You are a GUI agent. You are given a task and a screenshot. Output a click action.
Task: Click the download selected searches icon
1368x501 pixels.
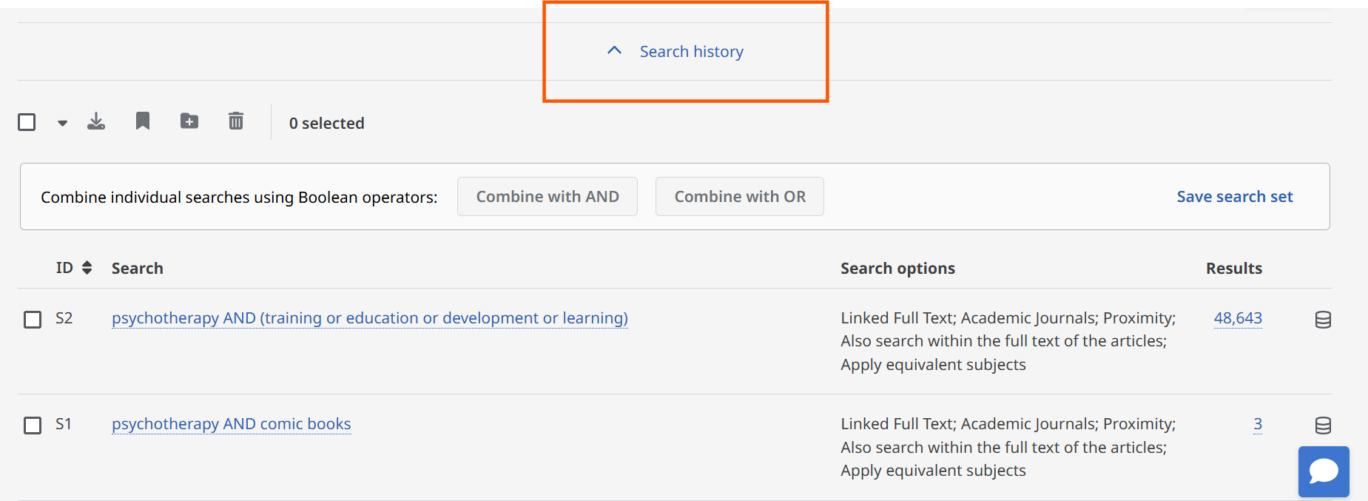coord(96,121)
